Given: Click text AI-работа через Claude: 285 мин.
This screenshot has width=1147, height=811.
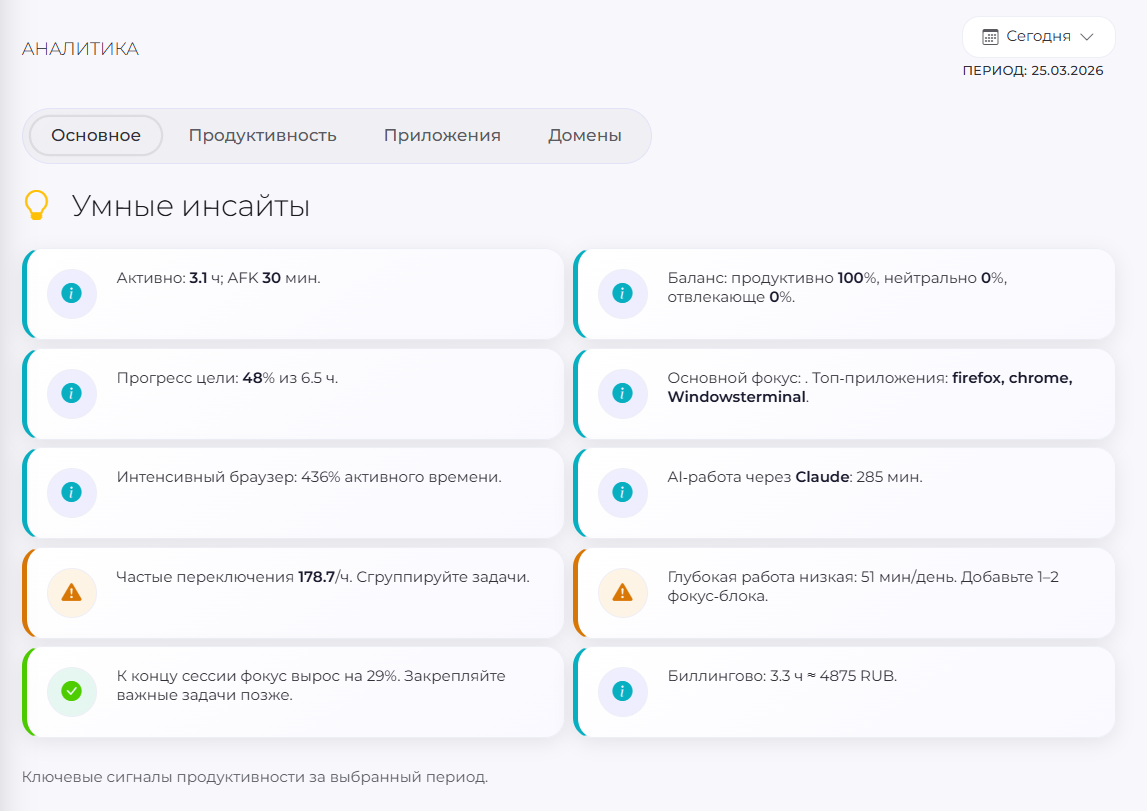Looking at the screenshot, I should (794, 477).
